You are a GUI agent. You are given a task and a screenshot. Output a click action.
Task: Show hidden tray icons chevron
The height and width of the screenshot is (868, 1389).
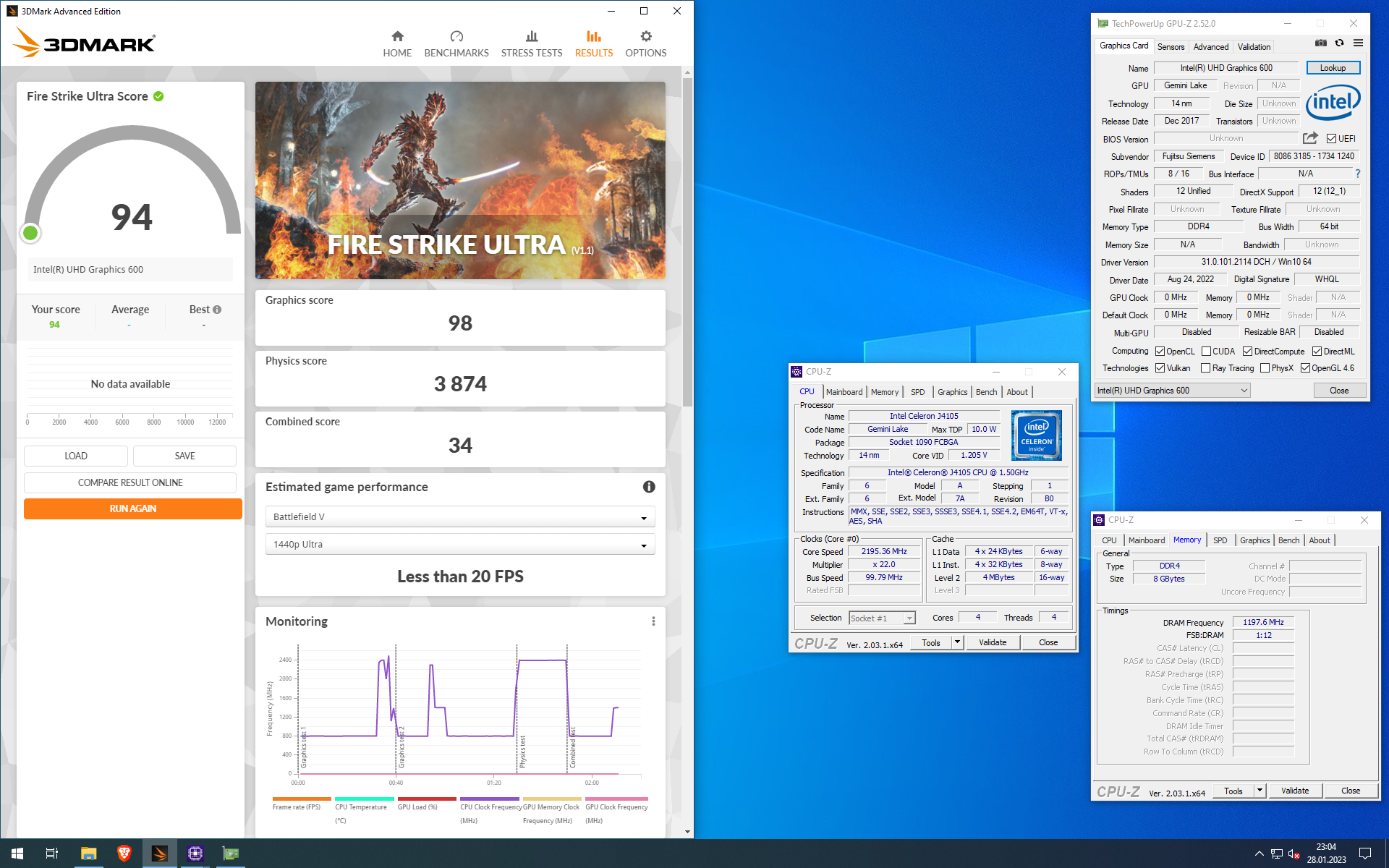(x=1260, y=854)
